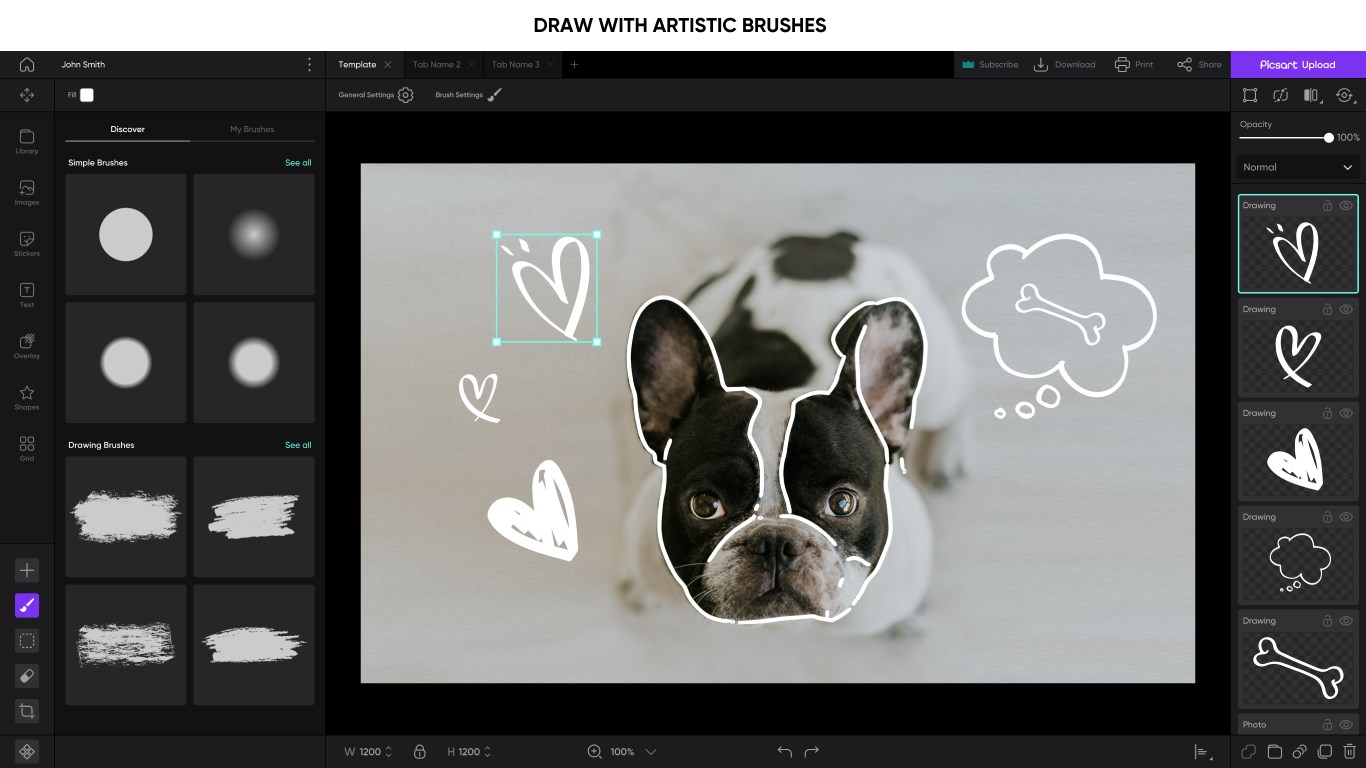Viewport: 1366px width, 768px height.
Task: Hide the outline heart Drawing layer
Action: point(1346,309)
